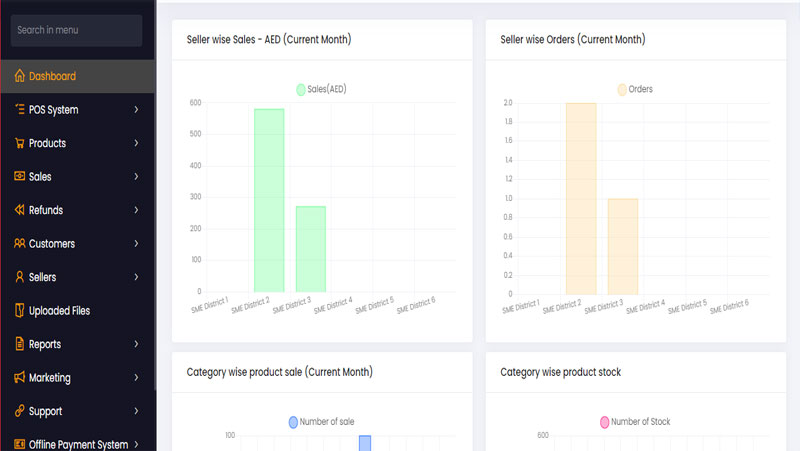800x451 pixels.
Task: Expand the Offline Payment System chevron
Action: pos(136,445)
